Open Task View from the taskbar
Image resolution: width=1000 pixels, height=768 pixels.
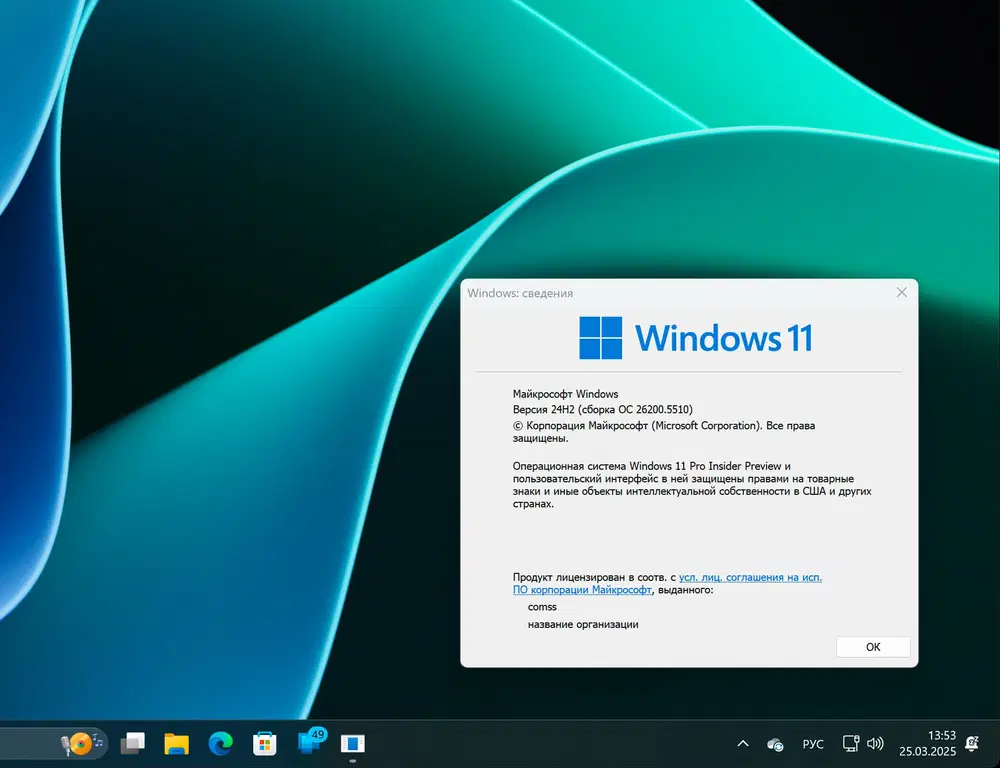point(133,743)
